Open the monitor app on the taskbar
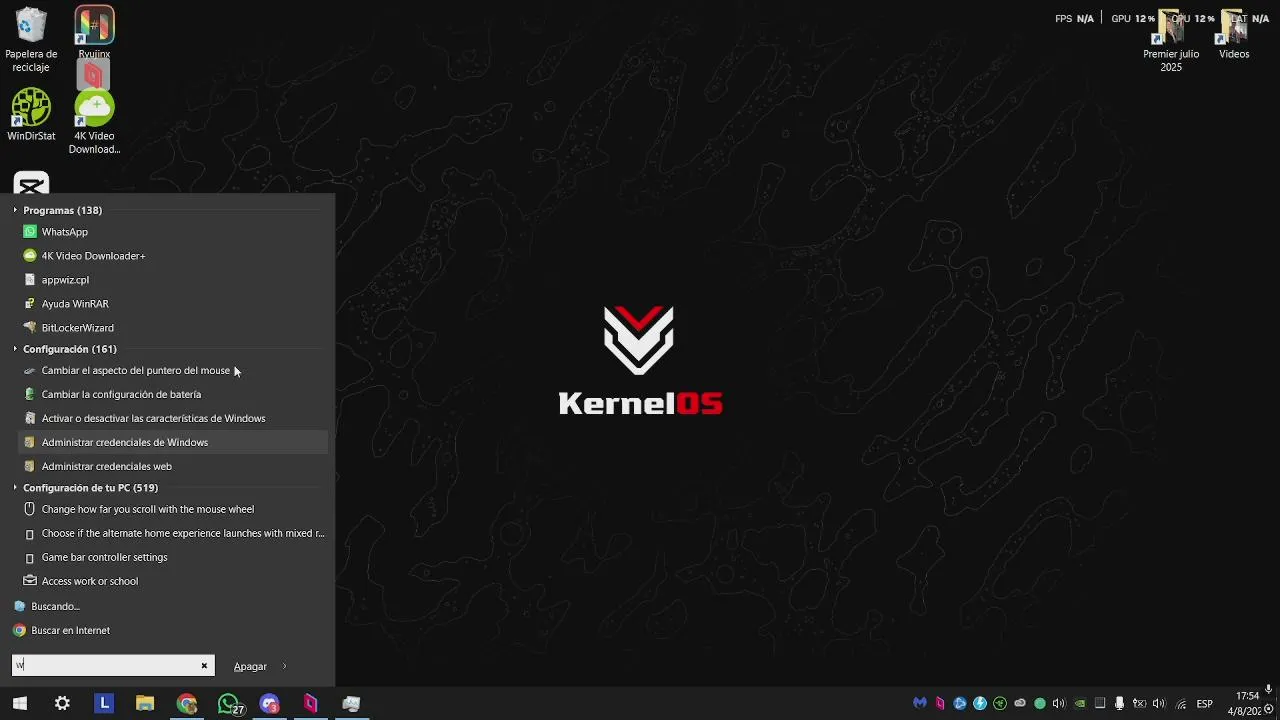This screenshot has height=720, width=1280. point(351,704)
